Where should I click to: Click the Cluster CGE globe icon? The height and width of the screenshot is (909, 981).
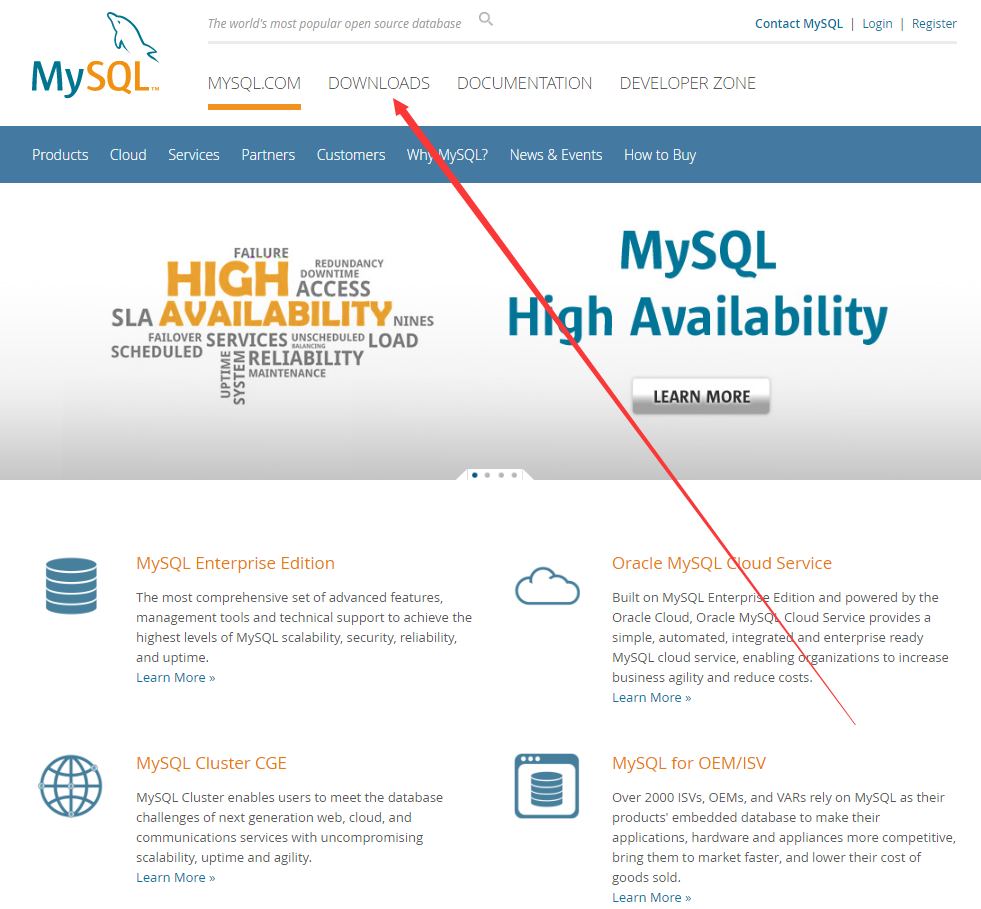71,786
